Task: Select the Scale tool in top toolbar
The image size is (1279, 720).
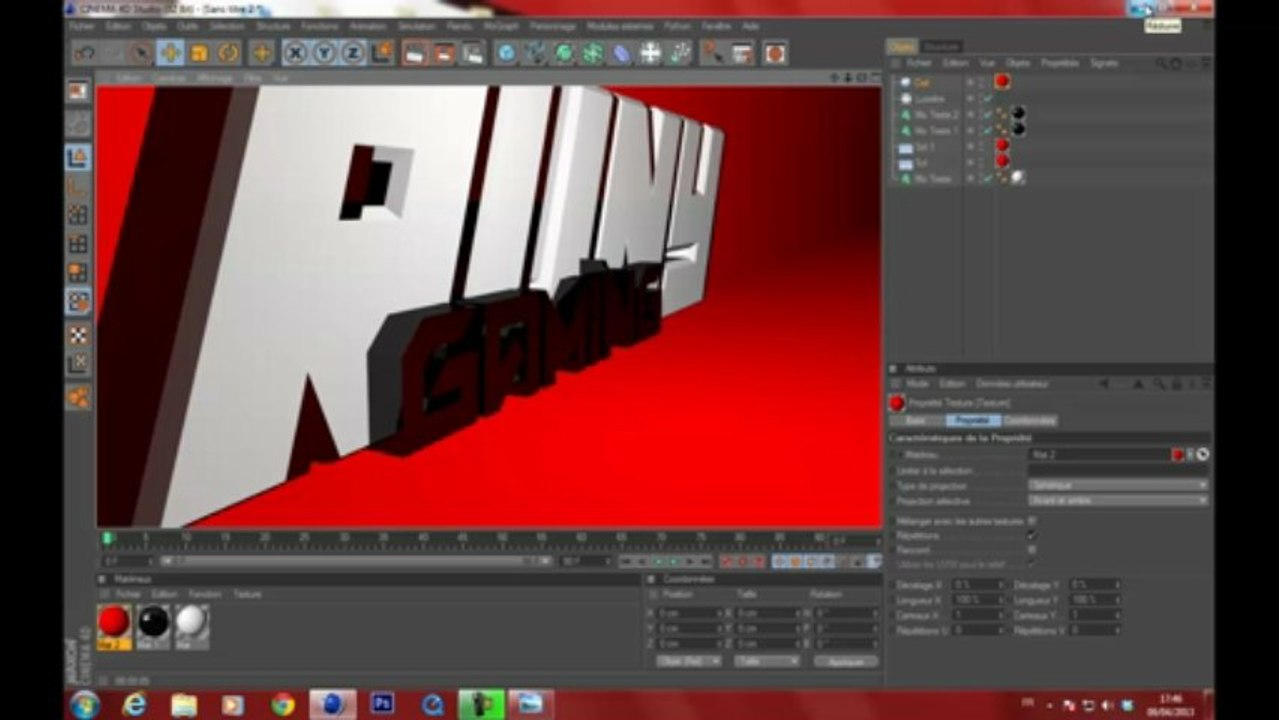Action: click(x=199, y=53)
